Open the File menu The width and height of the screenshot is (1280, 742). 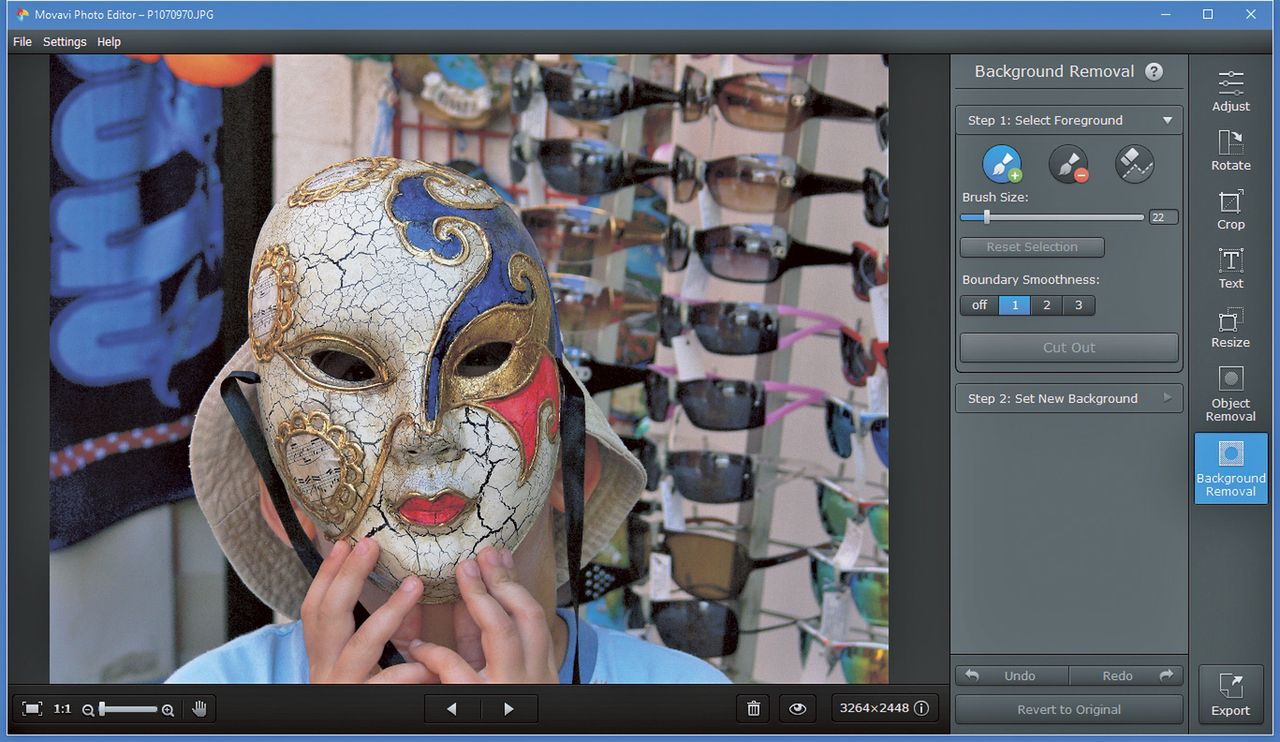click(x=22, y=42)
